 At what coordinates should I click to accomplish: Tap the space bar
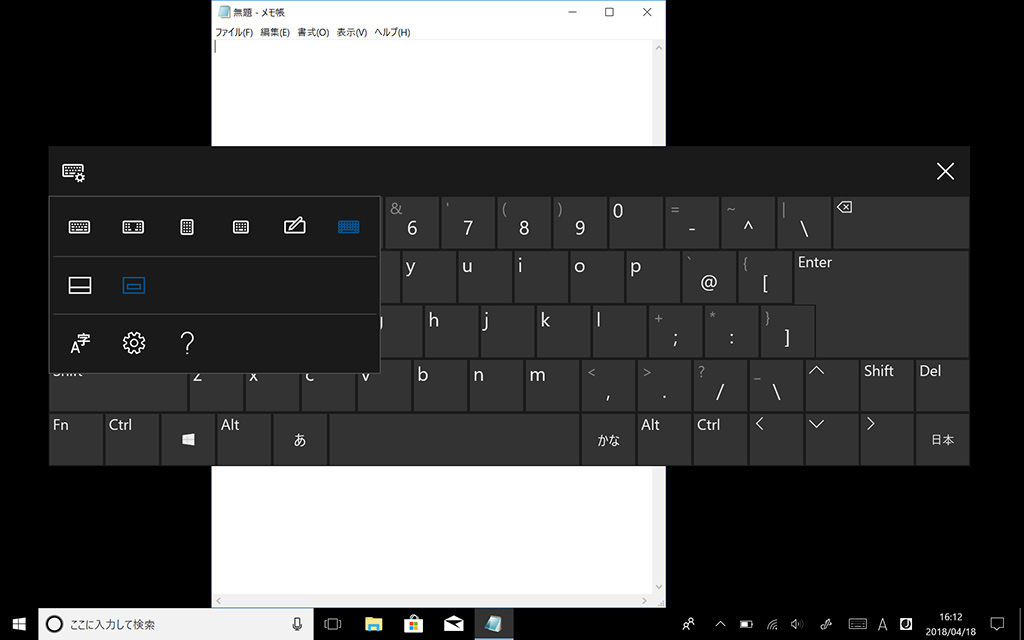point(455,440)
